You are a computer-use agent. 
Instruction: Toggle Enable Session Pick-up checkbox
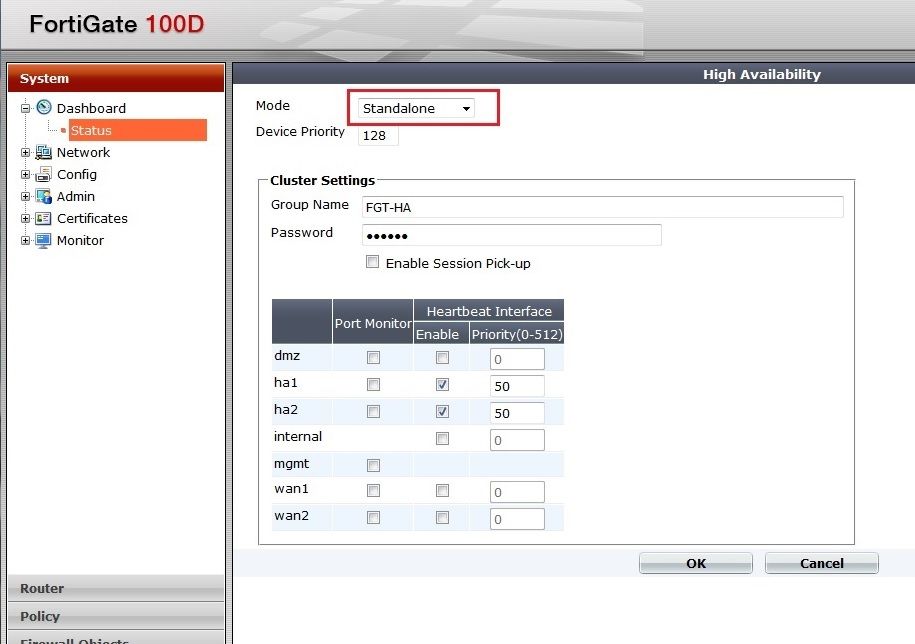click(x=372, y=262)
